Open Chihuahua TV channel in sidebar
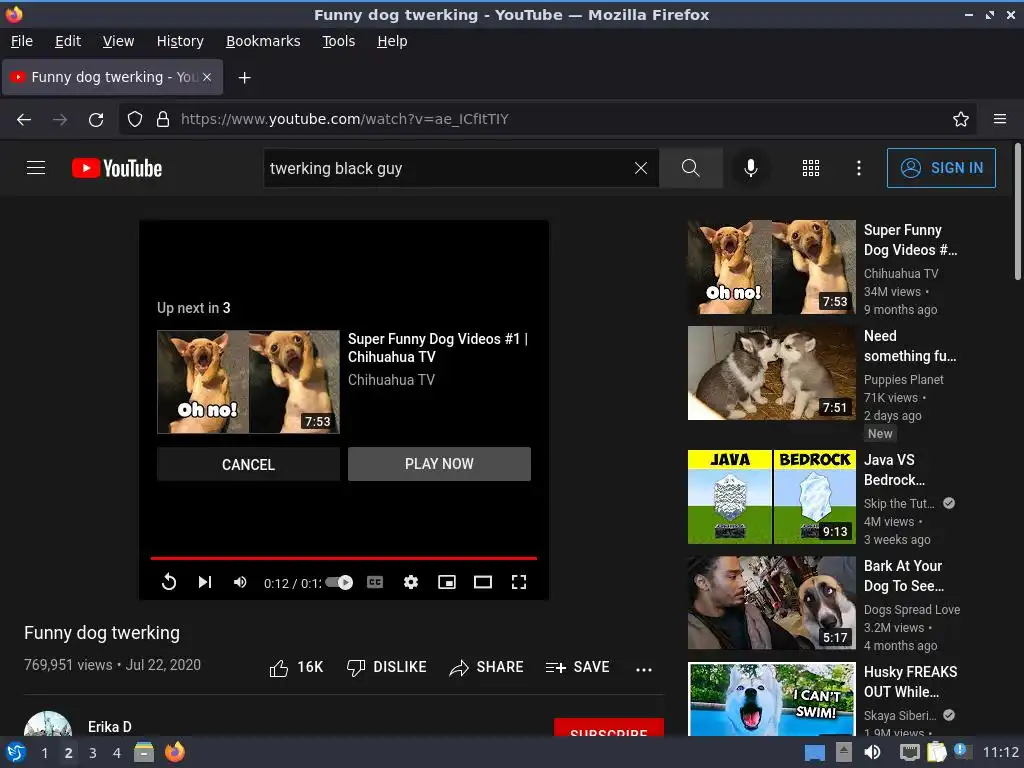The width and height of the screenshot is (1024, 768). [901, 274]
